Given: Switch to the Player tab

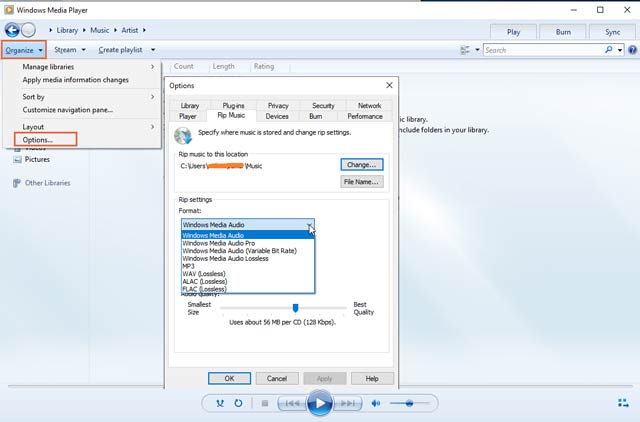Looking at the screenshot, I should [x=188, y=116].
